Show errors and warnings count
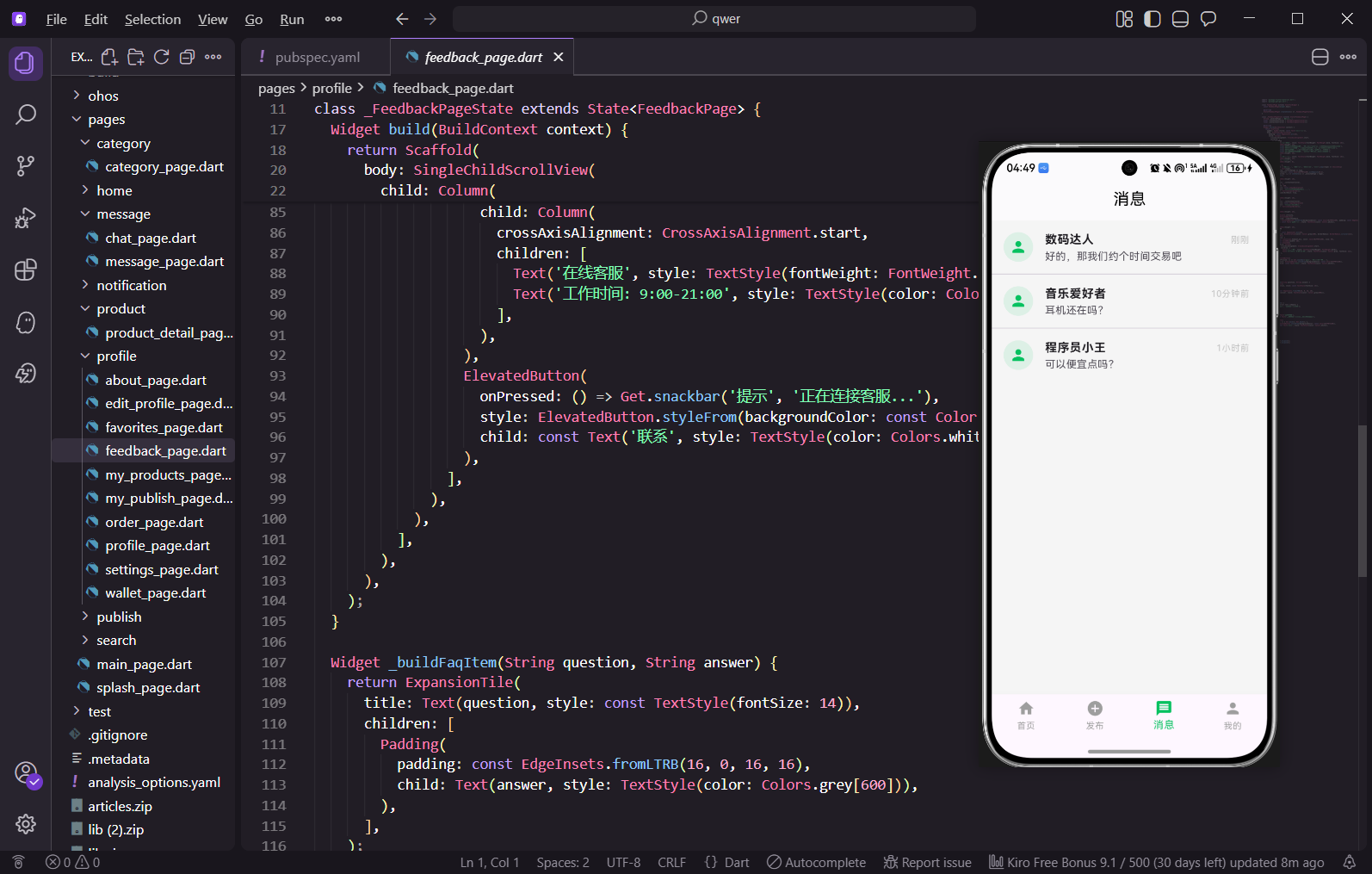The image size is (1372, 874). [x=73, y=862]
